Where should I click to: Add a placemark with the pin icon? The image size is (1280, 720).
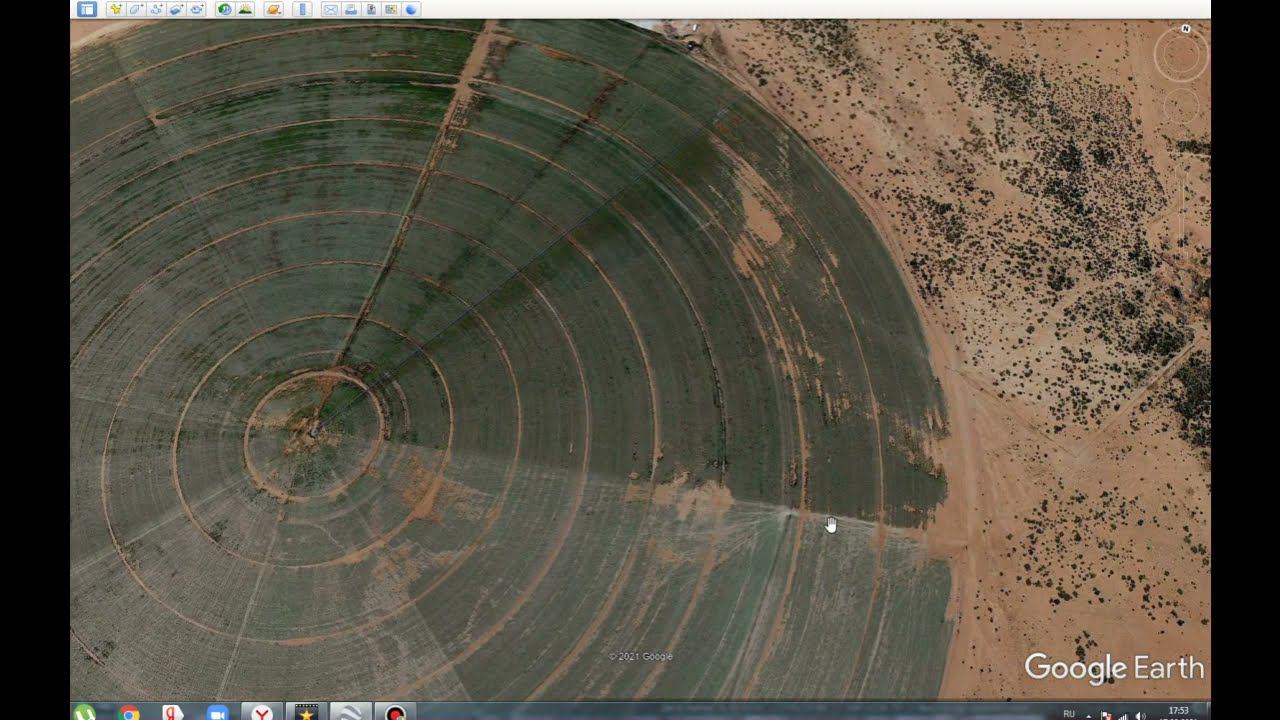(x=115, y=9)
